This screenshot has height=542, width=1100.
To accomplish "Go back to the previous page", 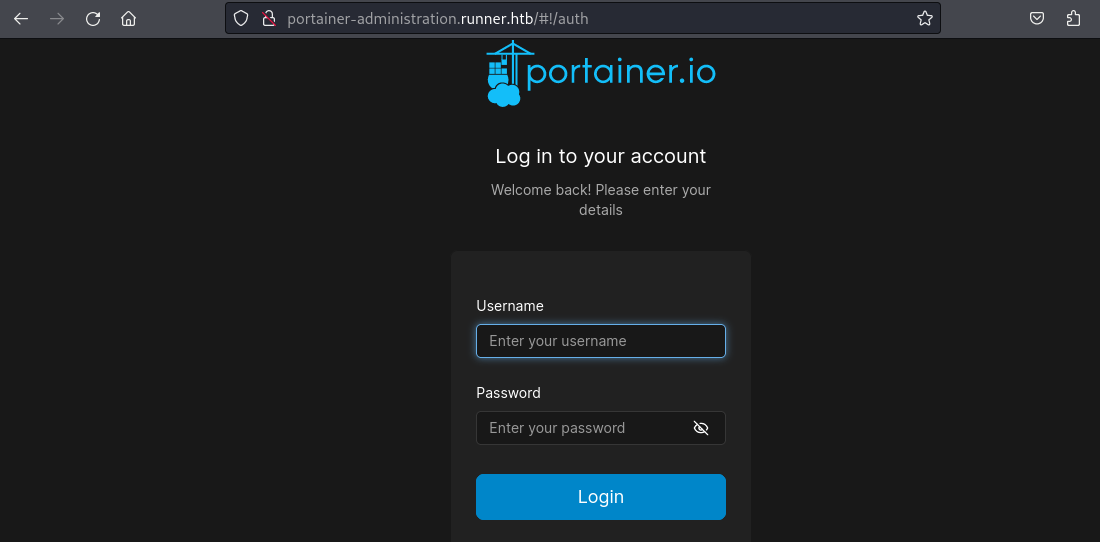I will 21,18.
